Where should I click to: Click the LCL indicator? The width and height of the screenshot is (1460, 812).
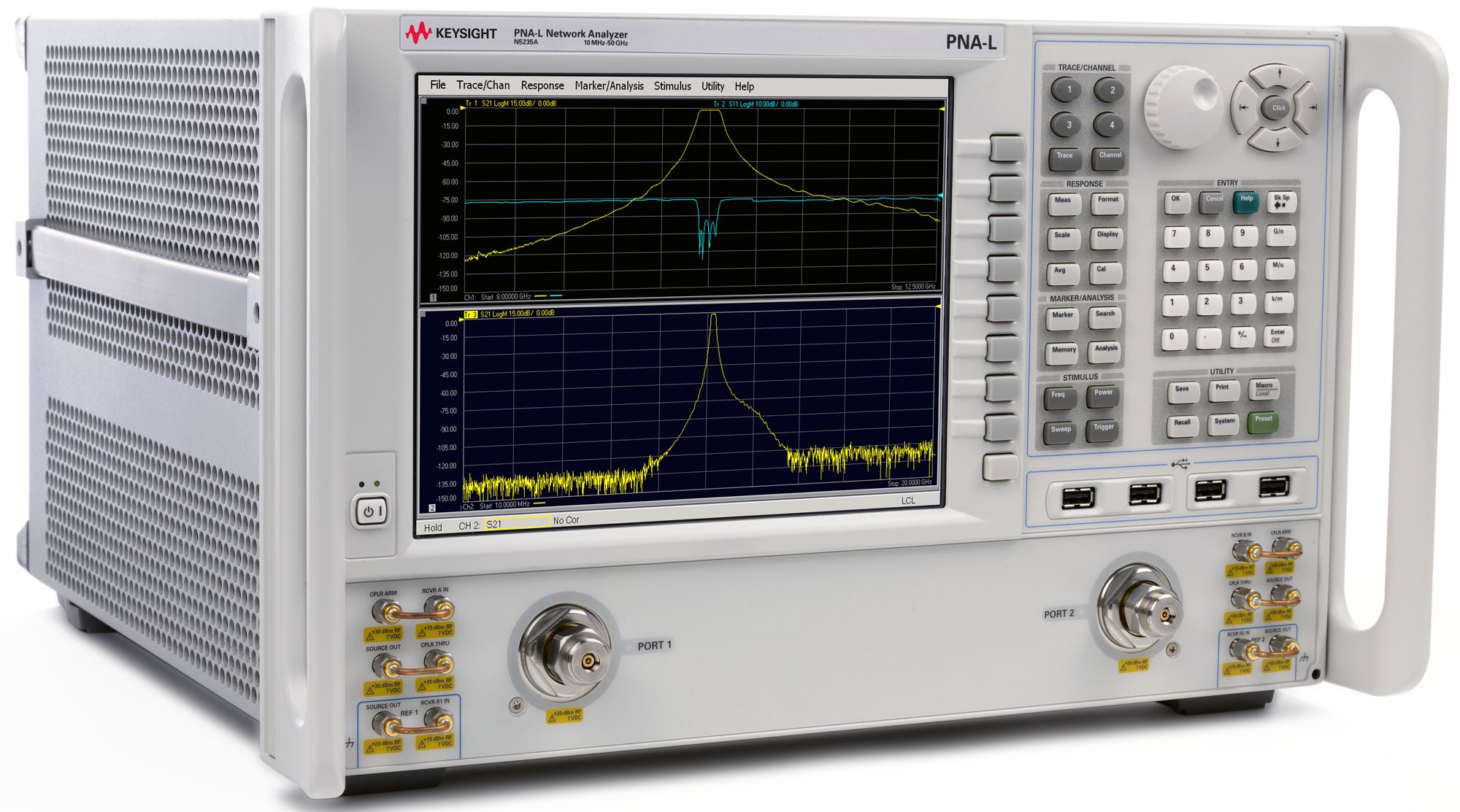(907, 500)
